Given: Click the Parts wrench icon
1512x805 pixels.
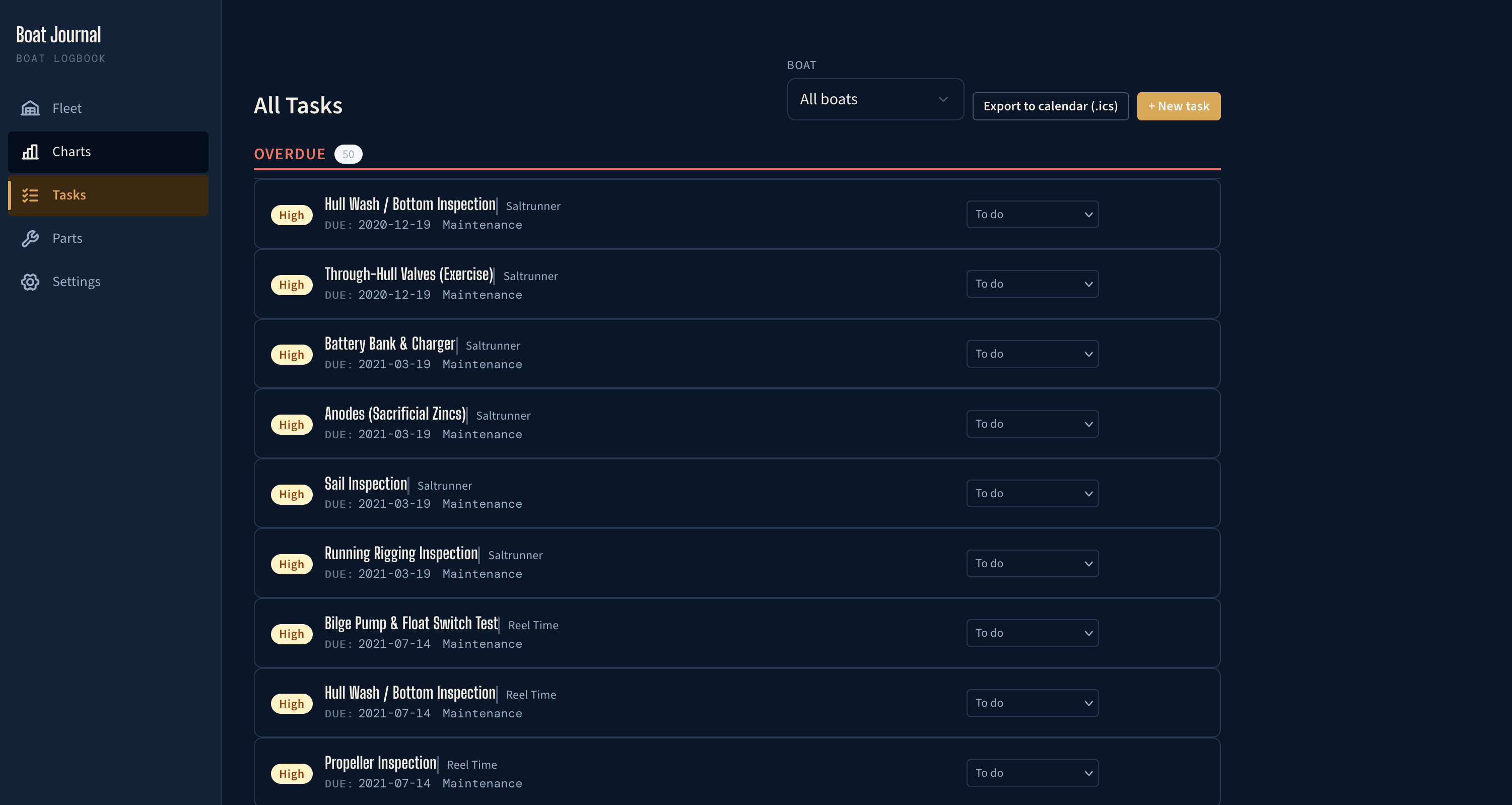Looking at the screenshot, I should (30, 238).
